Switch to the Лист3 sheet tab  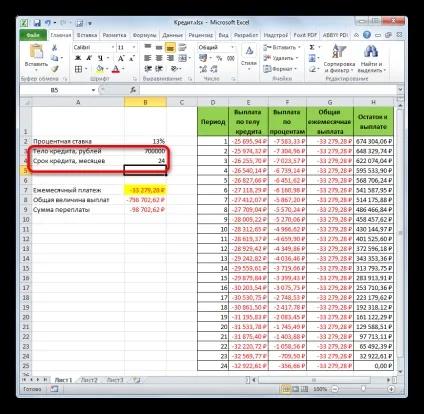[115, 380]
